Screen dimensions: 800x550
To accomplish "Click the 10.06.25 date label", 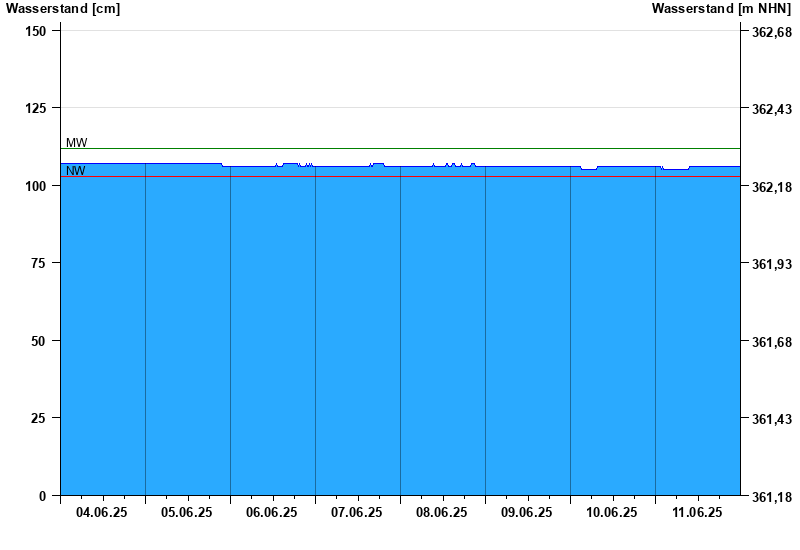I will coord(611,512).
